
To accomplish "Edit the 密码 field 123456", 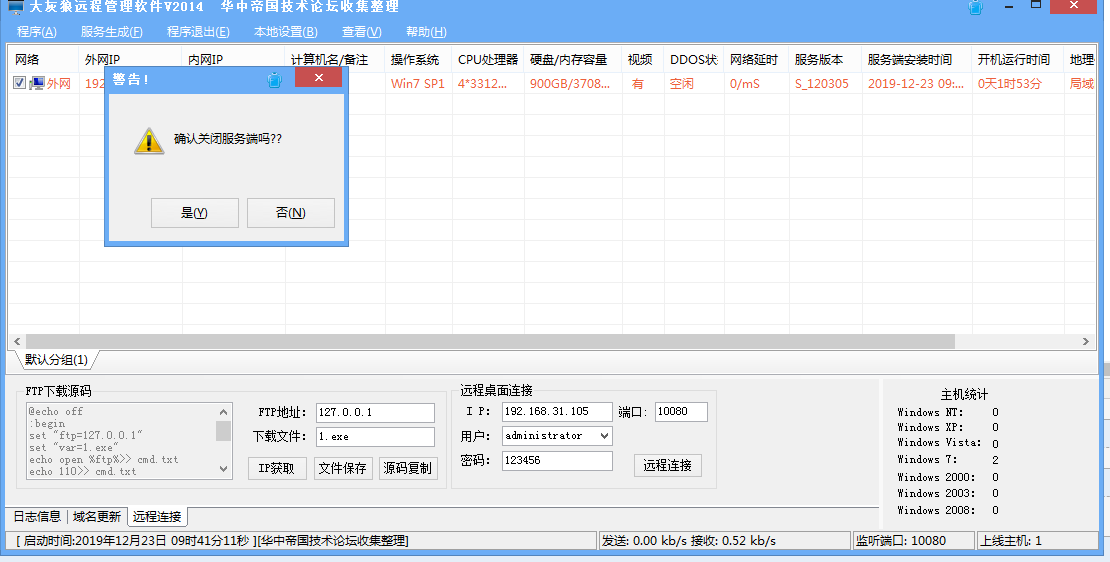I will tap(557, 461).
